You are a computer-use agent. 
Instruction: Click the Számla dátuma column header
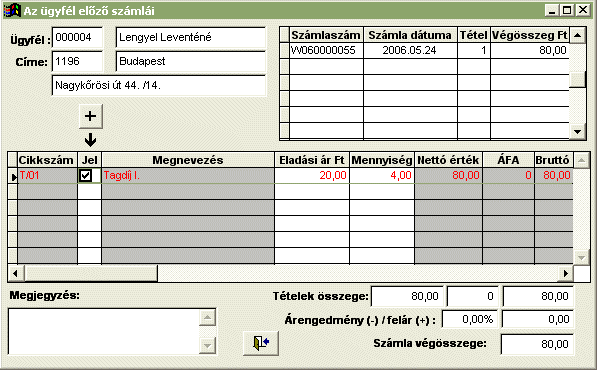click(x=410, y=35)
